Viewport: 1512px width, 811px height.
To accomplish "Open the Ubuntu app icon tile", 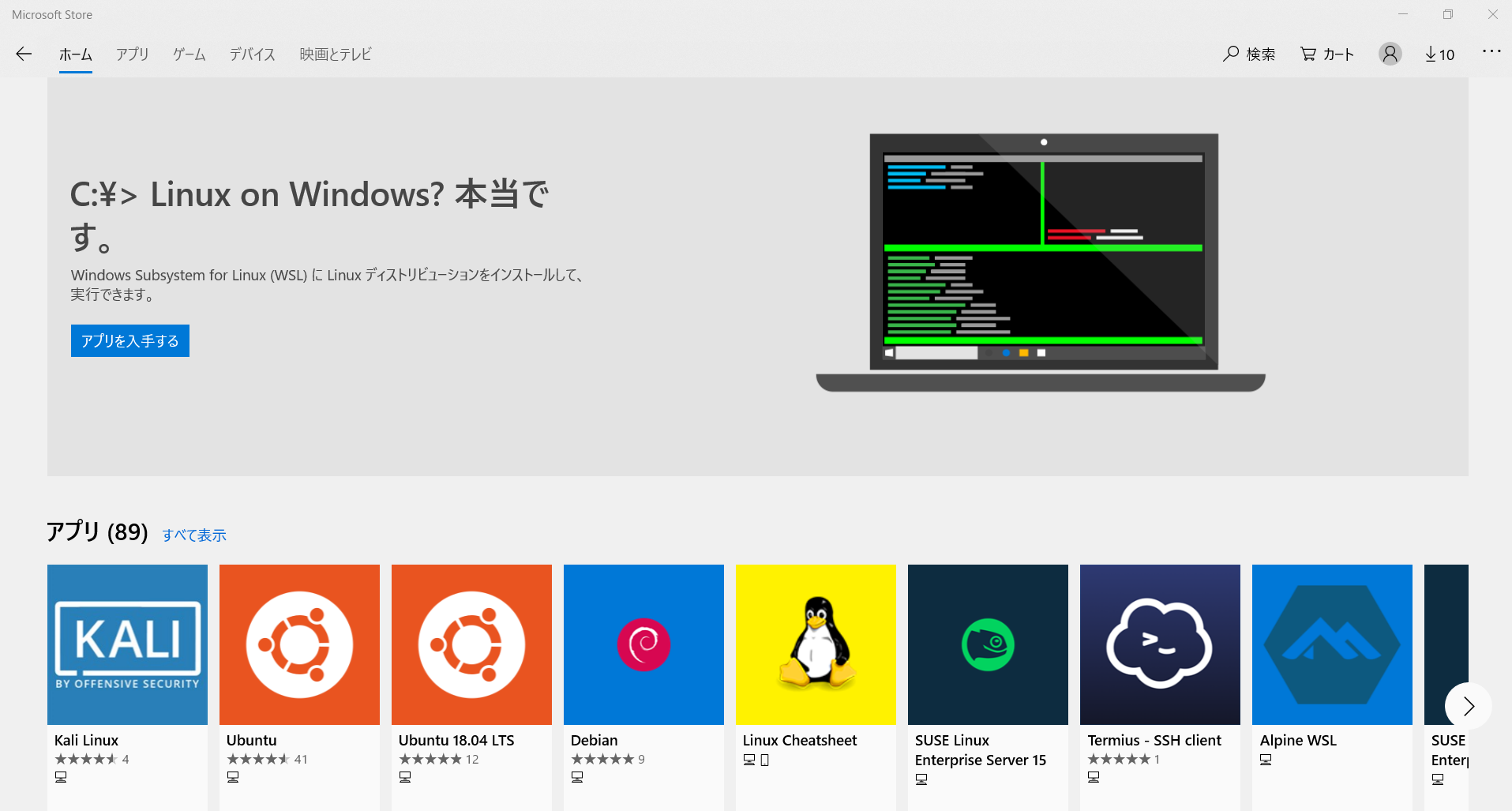I will click(299, 644).
